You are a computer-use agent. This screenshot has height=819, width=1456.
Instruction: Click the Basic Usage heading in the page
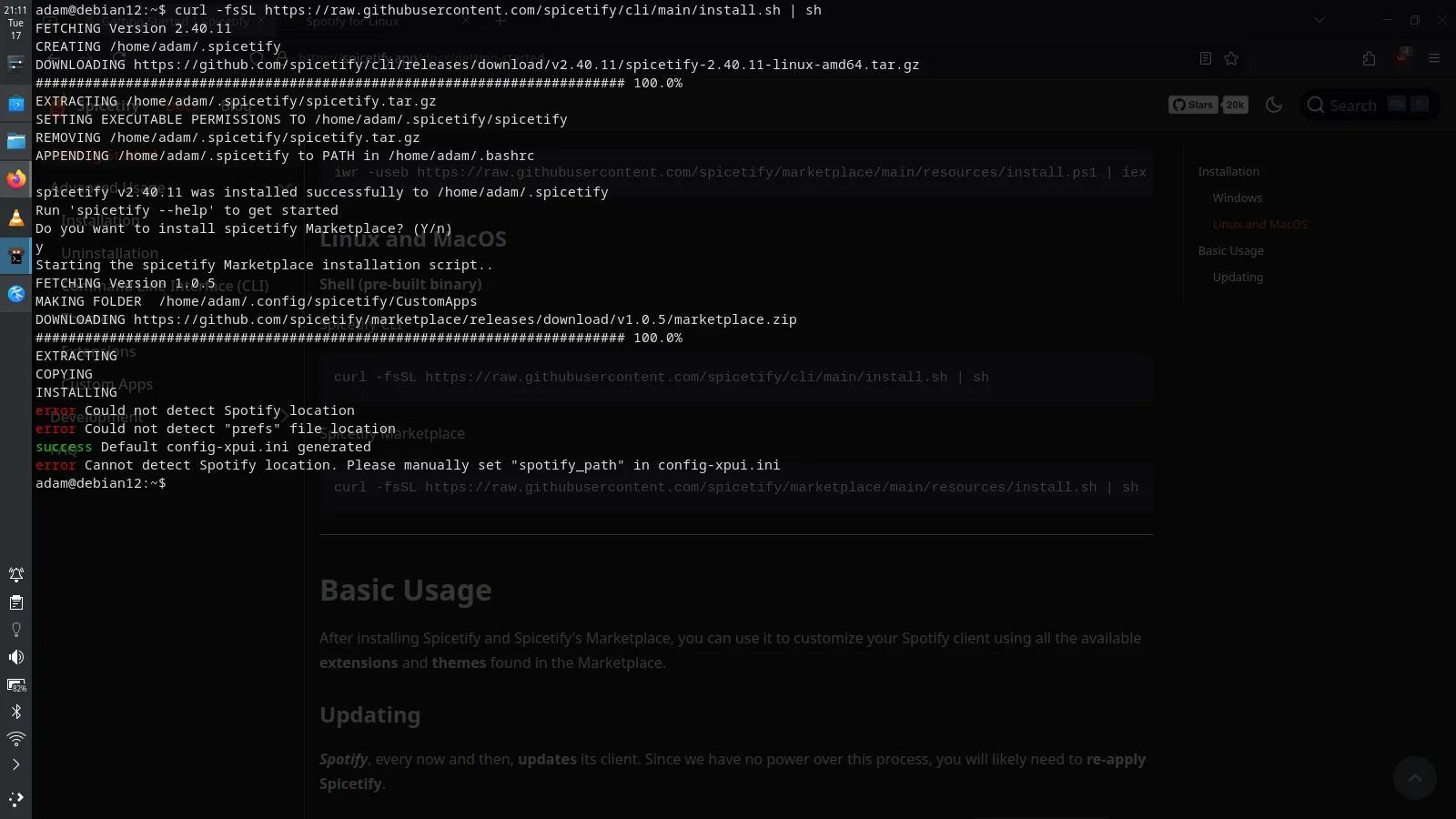(405, 591)
